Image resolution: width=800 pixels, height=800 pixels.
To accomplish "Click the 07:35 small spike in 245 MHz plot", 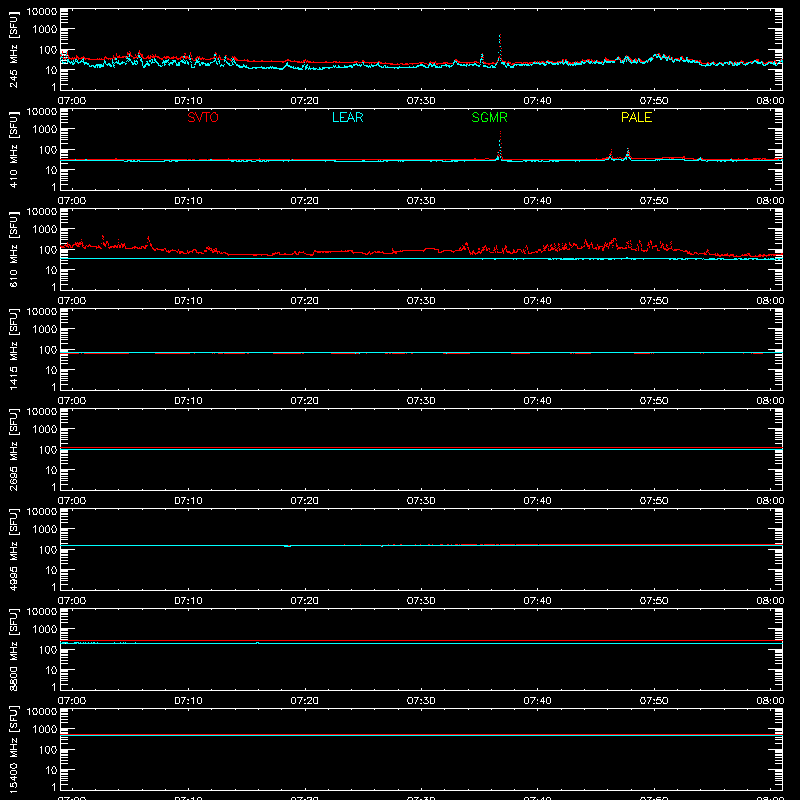I will coord(482,58).
